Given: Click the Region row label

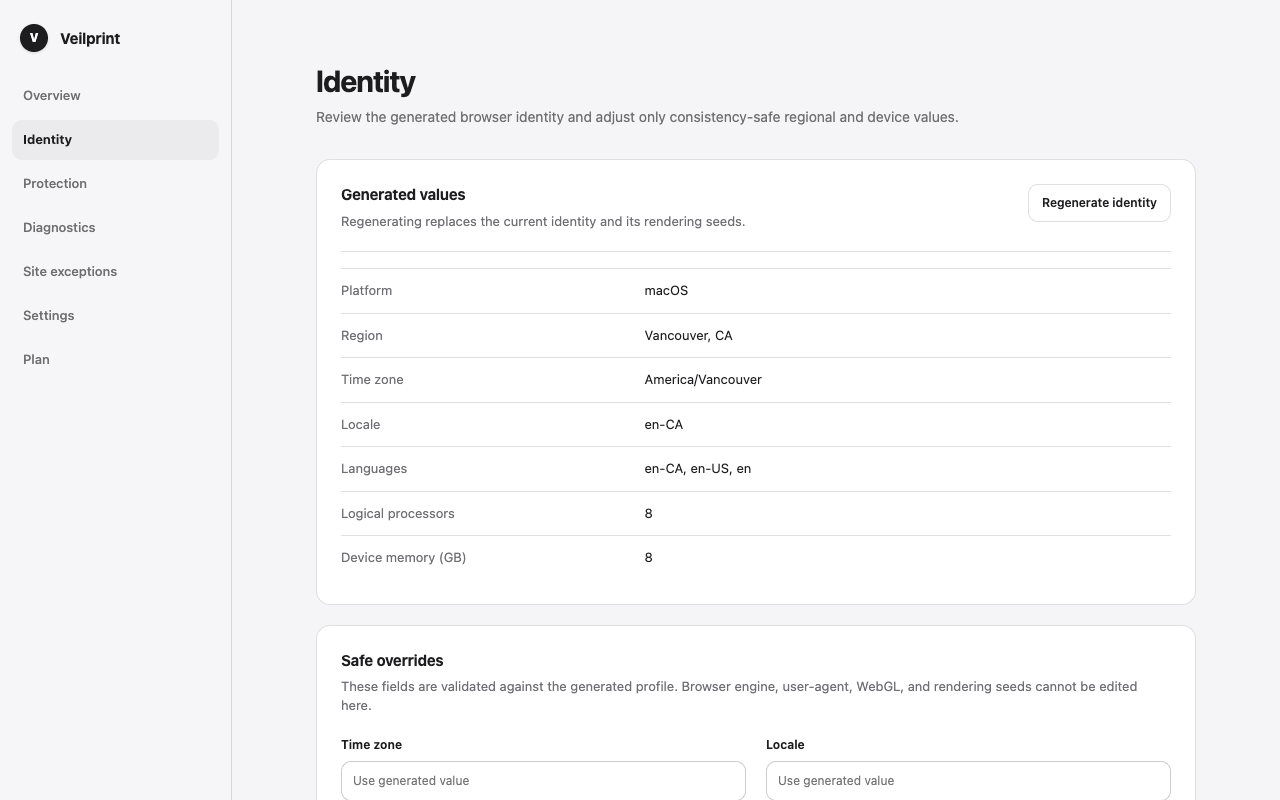Looking at the screenshot, I should pos(362,336).
